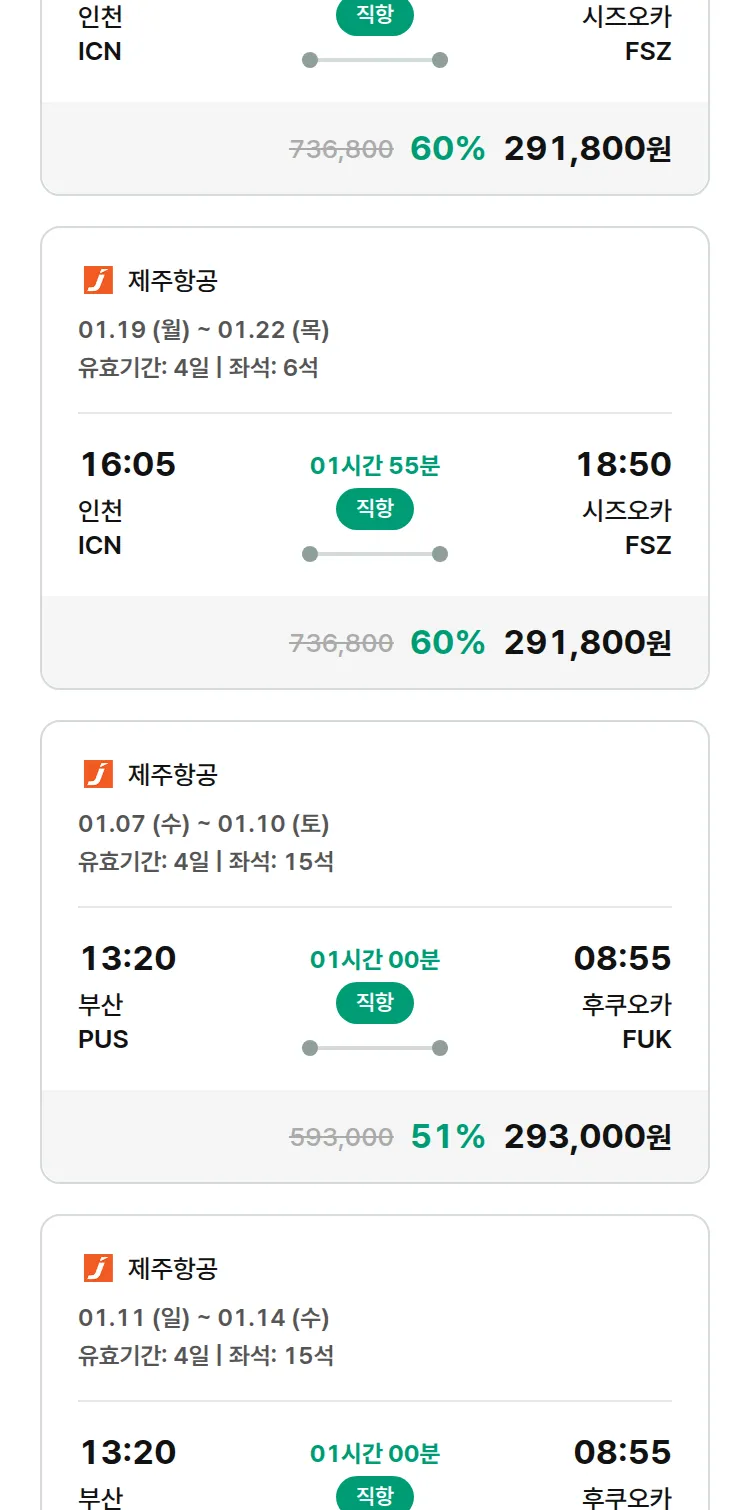Click PUS airport code on 01.07 card

104,1040
